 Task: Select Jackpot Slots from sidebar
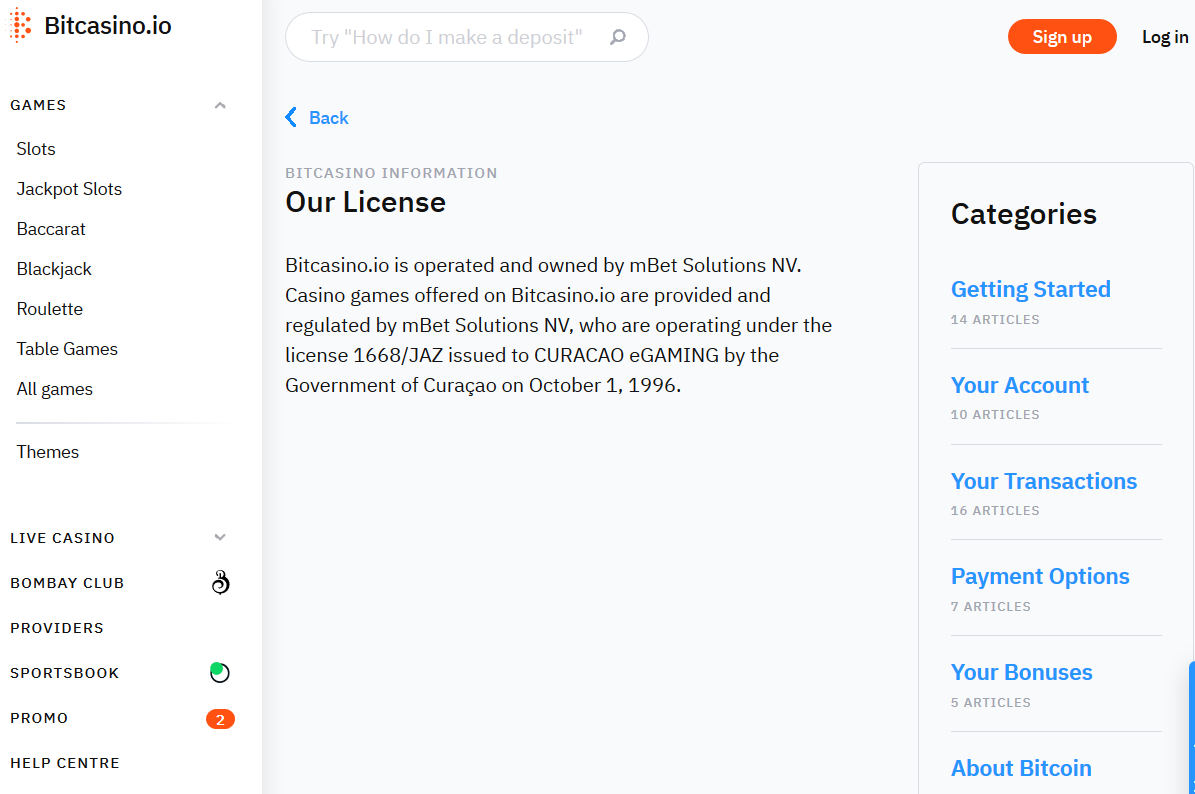[x=69, y=189]
